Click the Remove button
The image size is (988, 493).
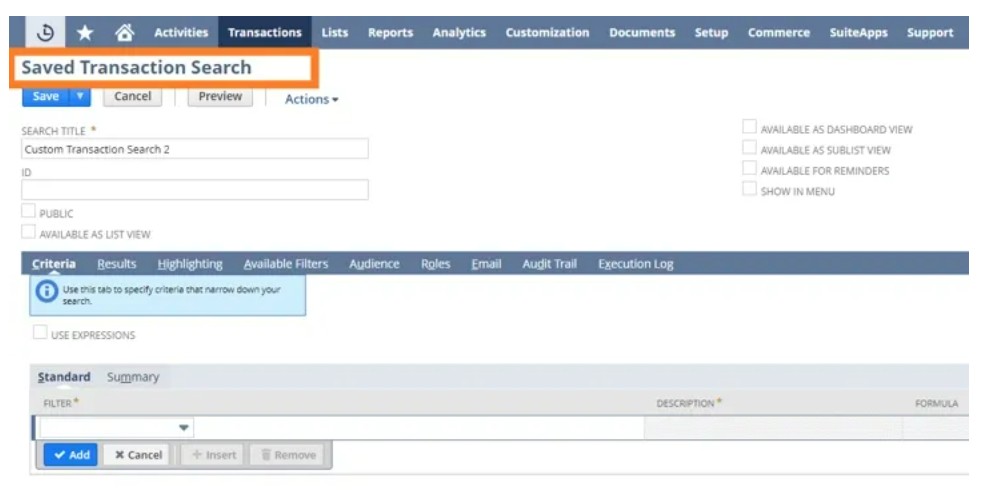287,455
